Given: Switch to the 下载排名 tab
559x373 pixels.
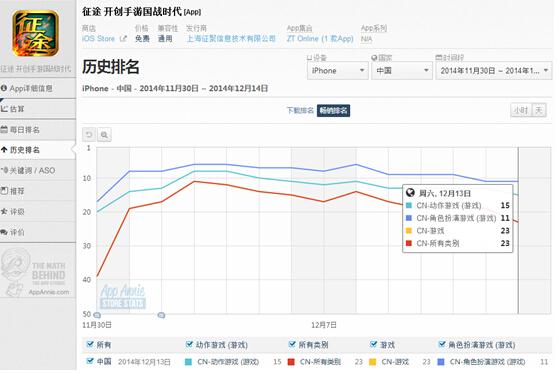Looking at the screenshot, I should [x=300, y=111].
